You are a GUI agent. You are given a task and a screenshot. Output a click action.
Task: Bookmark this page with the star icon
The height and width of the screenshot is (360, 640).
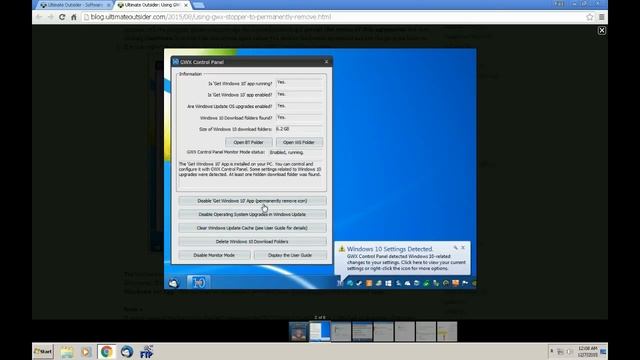click(x=589, y=17)
